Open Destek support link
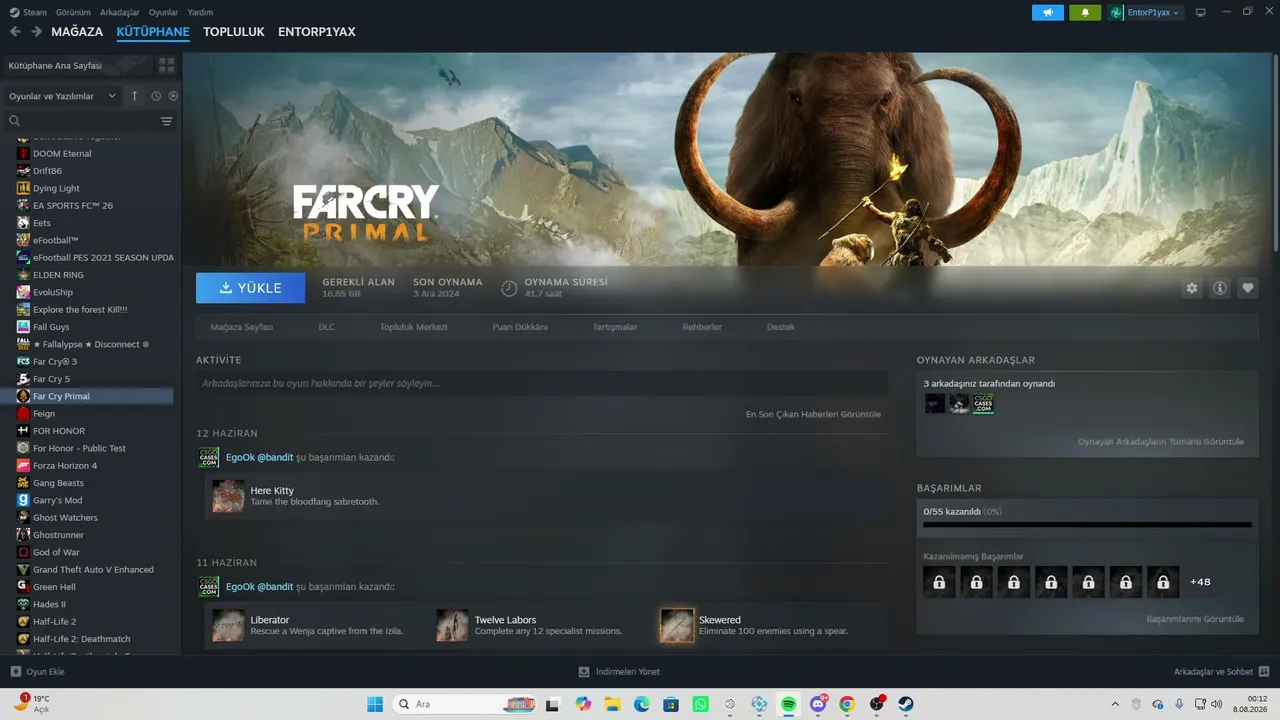The width and height of the screenshot is (1280, 720). click(x=781, y=327)
